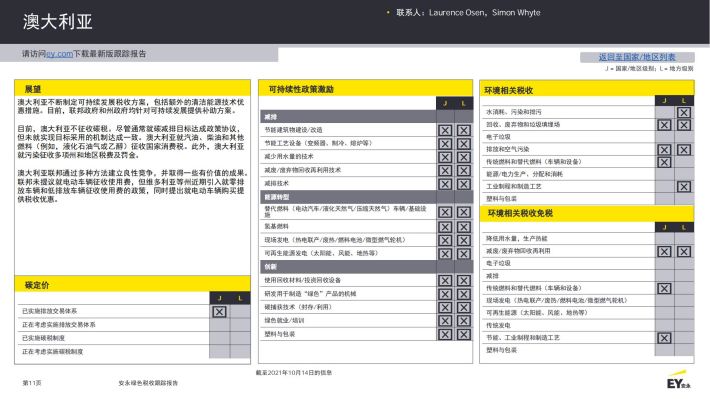Click the EY logo at bottom right

coord(678,380)
